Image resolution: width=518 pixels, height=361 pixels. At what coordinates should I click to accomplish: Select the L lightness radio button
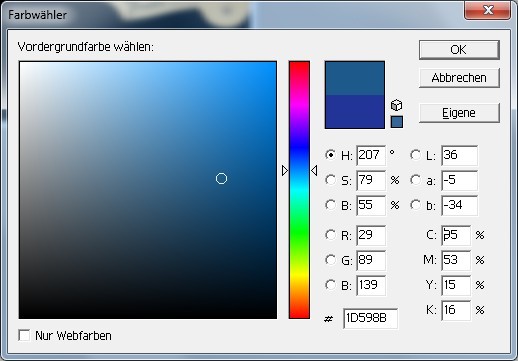415,155
